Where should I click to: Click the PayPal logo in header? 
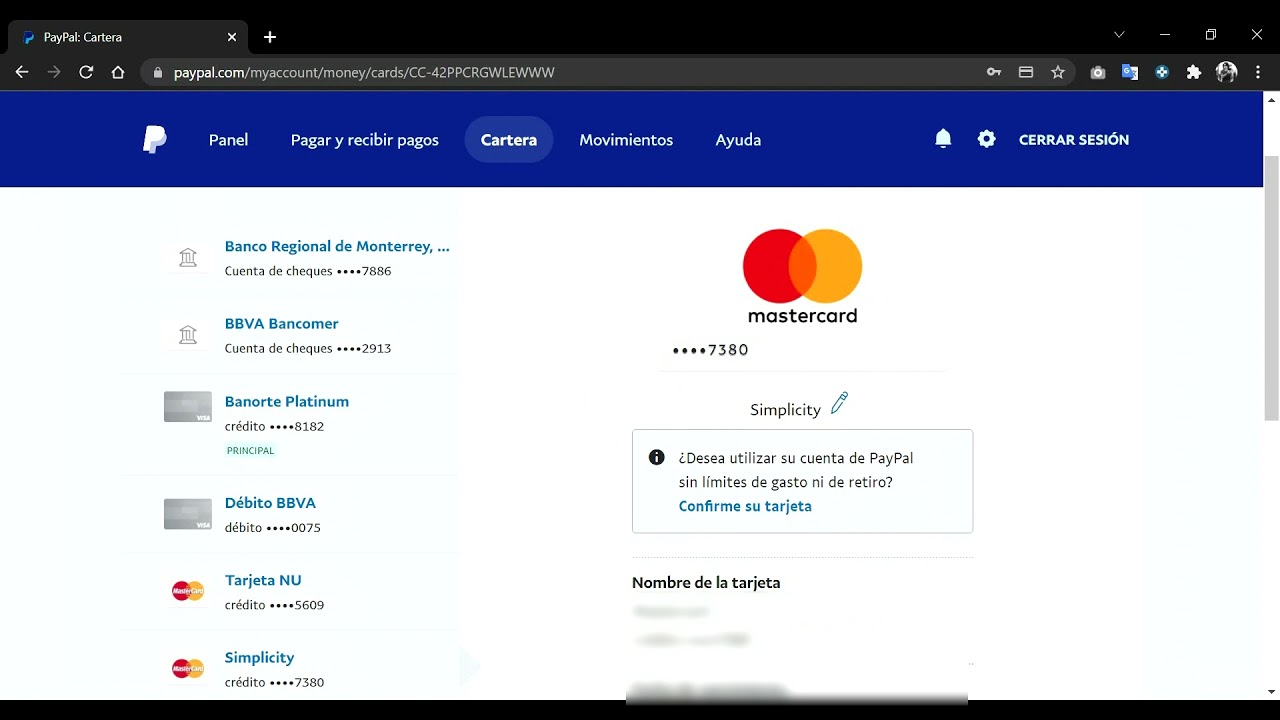click(154, 140)
